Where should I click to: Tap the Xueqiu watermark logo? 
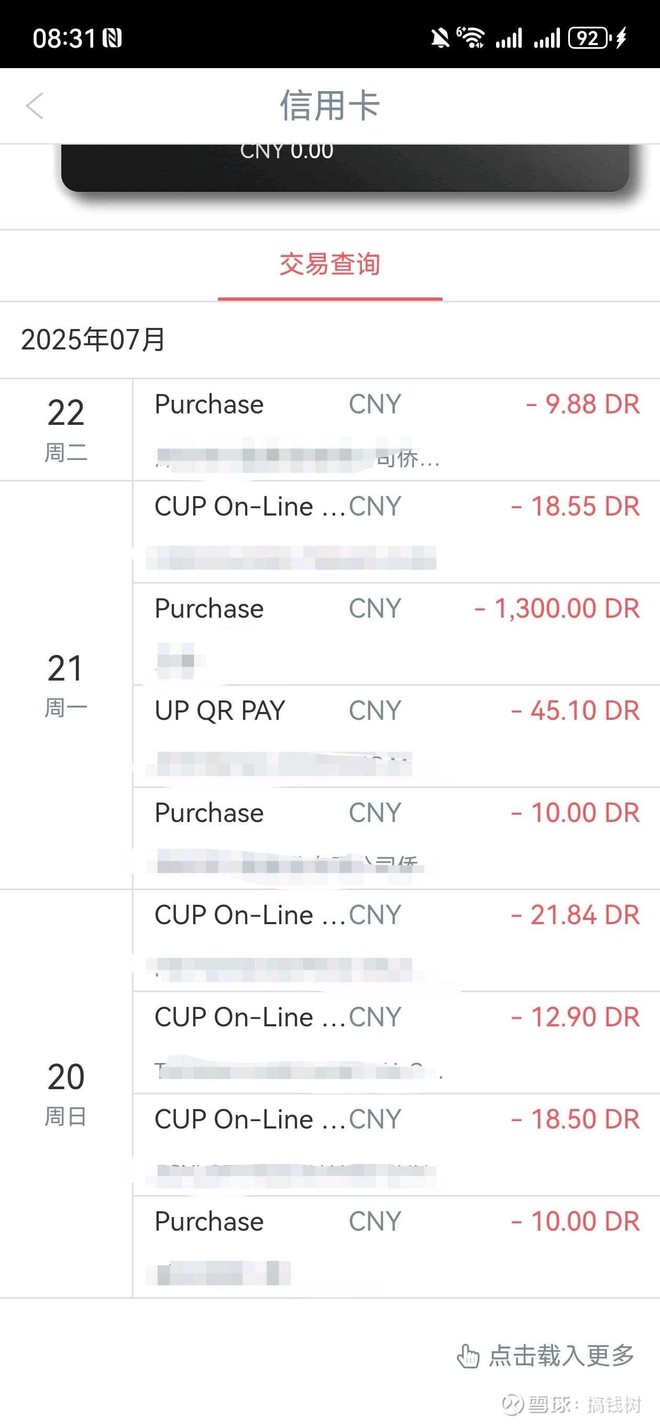(x=513, y=1404)
